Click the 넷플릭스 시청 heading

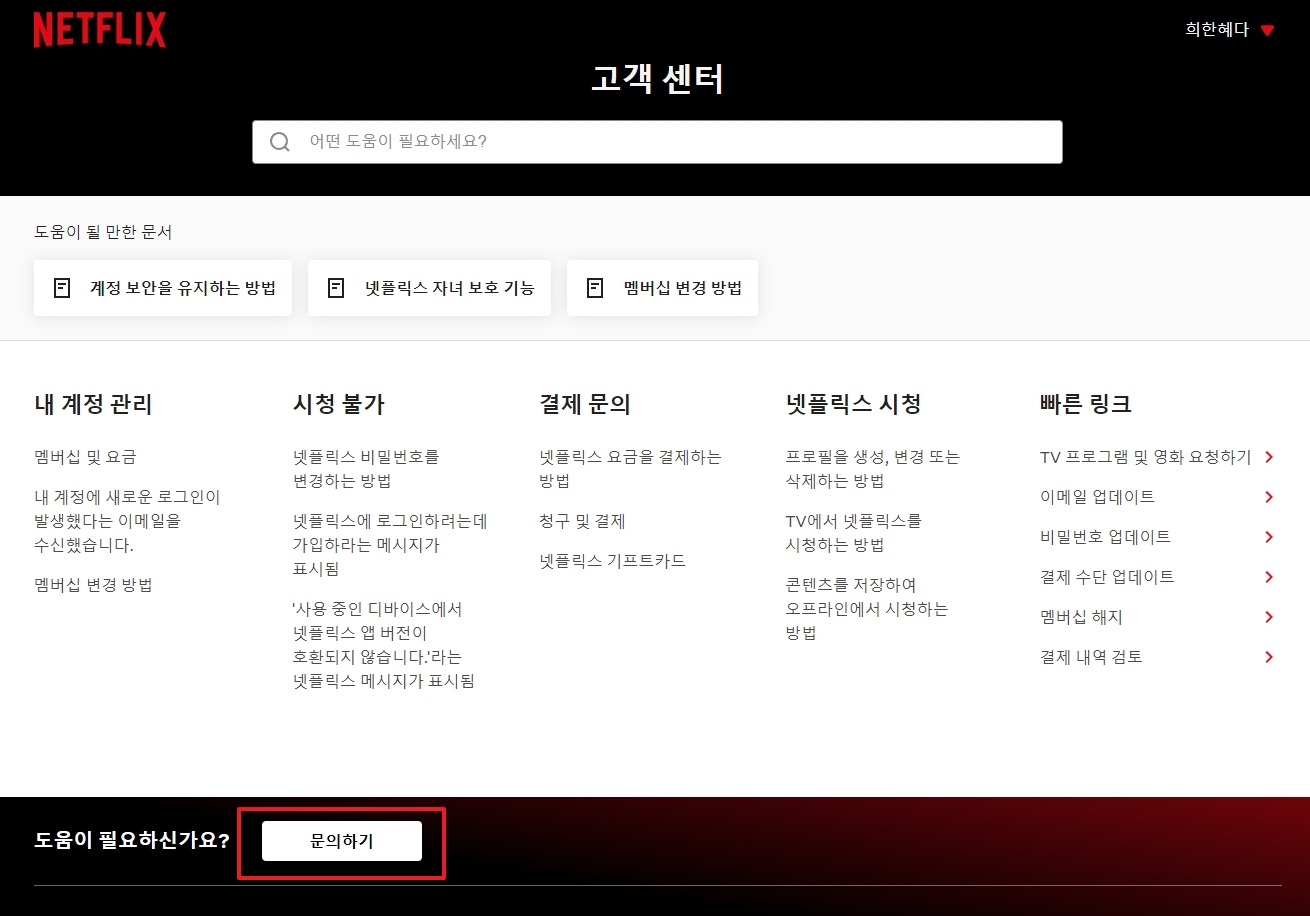point(854,404)
